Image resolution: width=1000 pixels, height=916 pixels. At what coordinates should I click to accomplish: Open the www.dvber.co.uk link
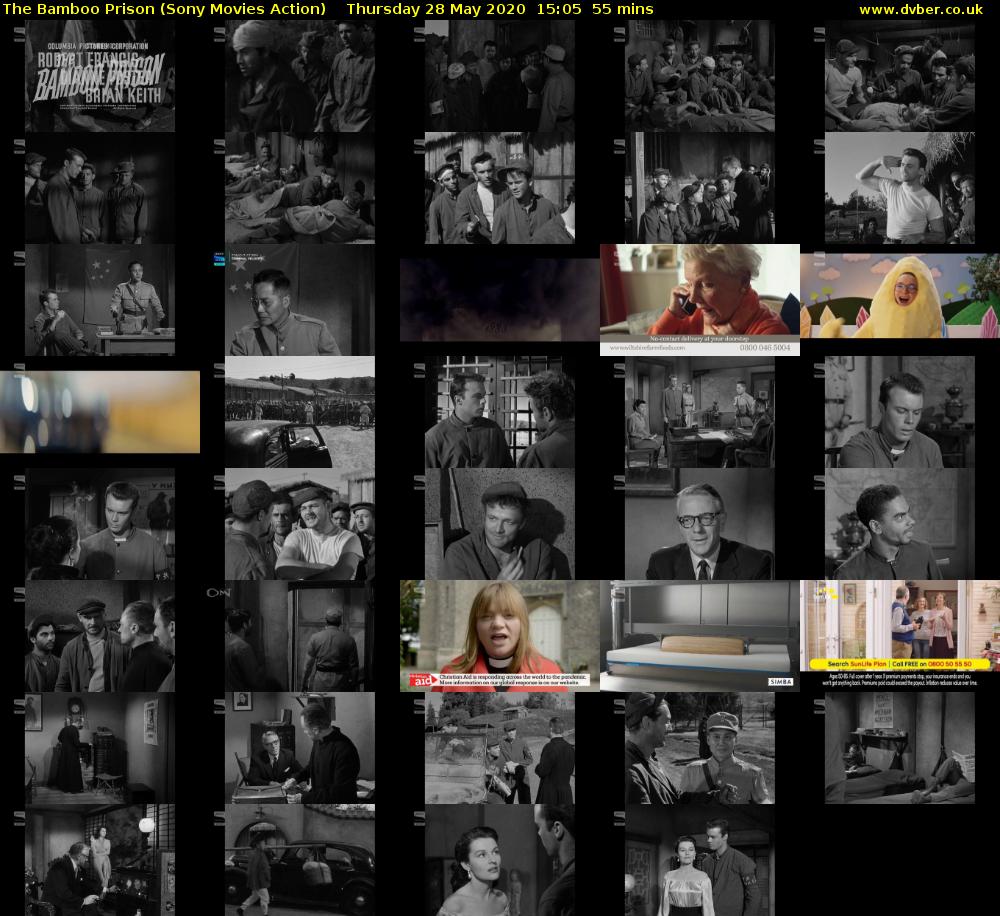pyautogui.click(x=920, y=9)
